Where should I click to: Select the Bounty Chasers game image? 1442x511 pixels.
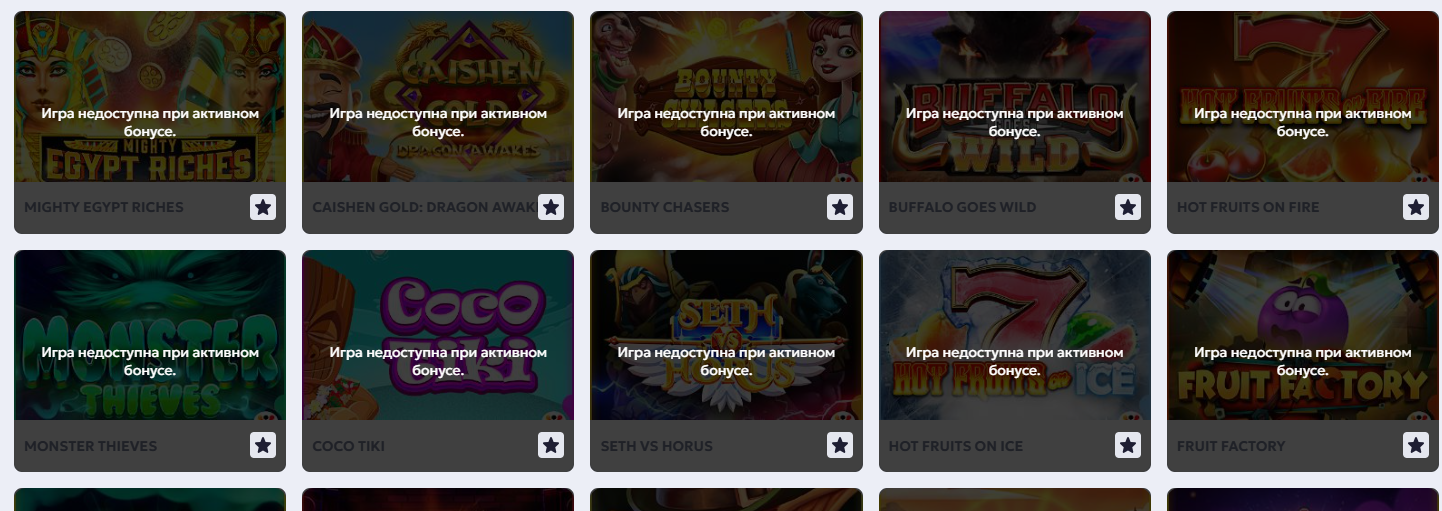point(726,97)
